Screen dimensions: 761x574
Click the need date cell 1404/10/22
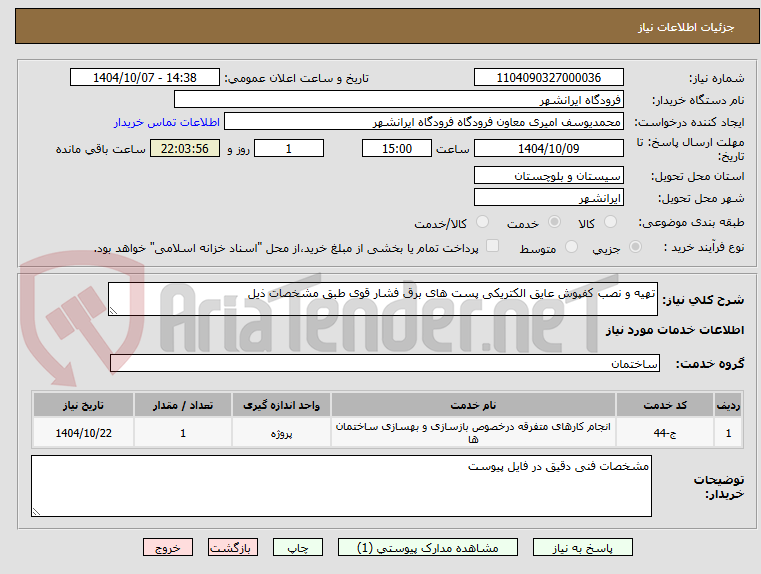click(83, 433)
